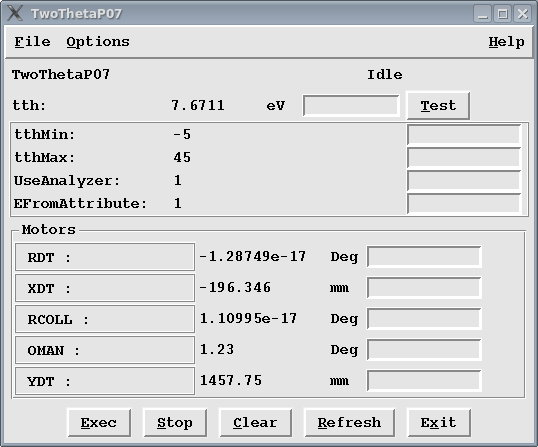
Task: Minimize the TwoThetaP07 window
Action: click(x=483, y=14)
